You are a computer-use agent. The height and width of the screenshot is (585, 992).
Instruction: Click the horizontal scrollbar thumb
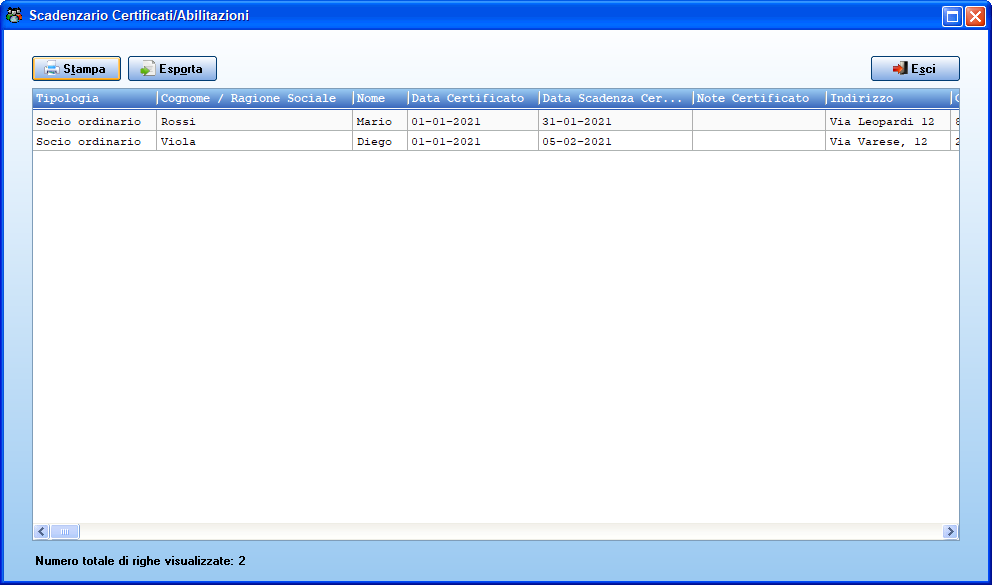point(65,531)
